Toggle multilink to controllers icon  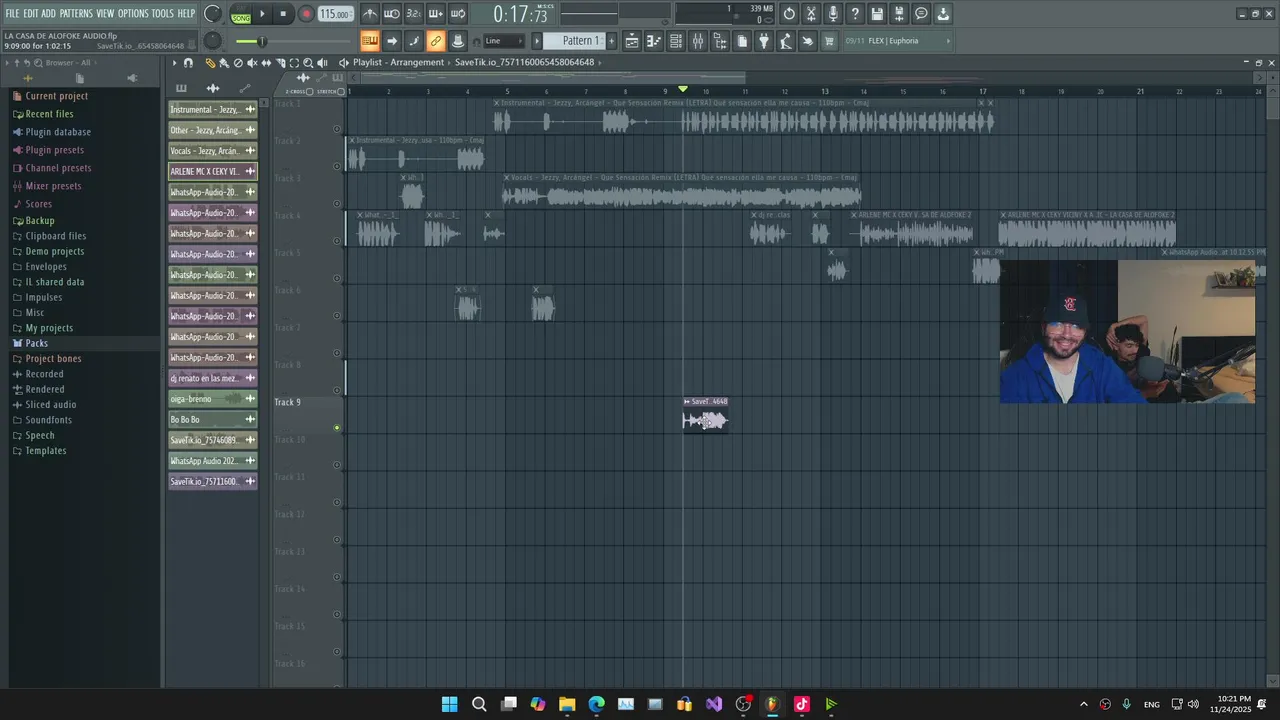[x=436, y=41]
